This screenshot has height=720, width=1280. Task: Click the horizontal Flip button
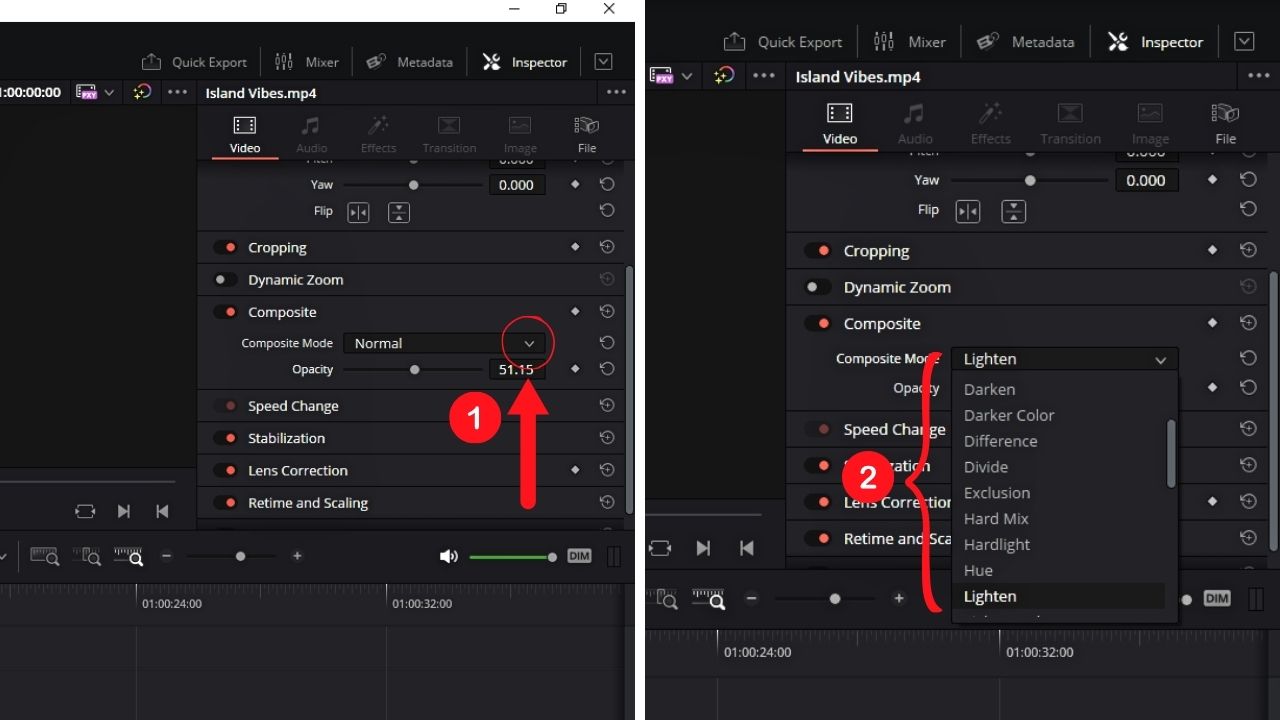coord(358,212)
